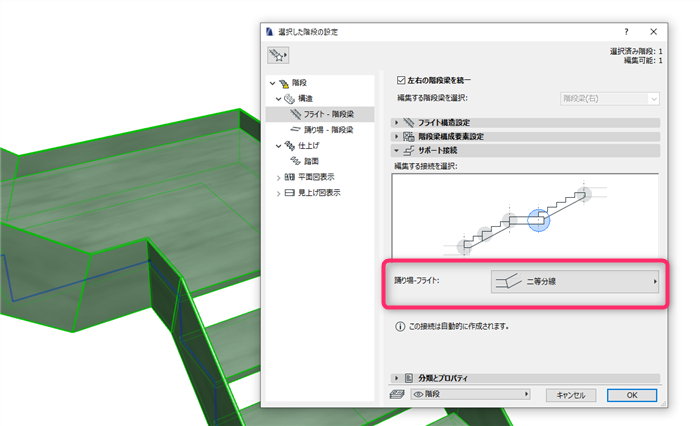Viewport: 700px width, 426px height.
Task: Click the 構造 structure icon in tree
Action: pos(290,99)
